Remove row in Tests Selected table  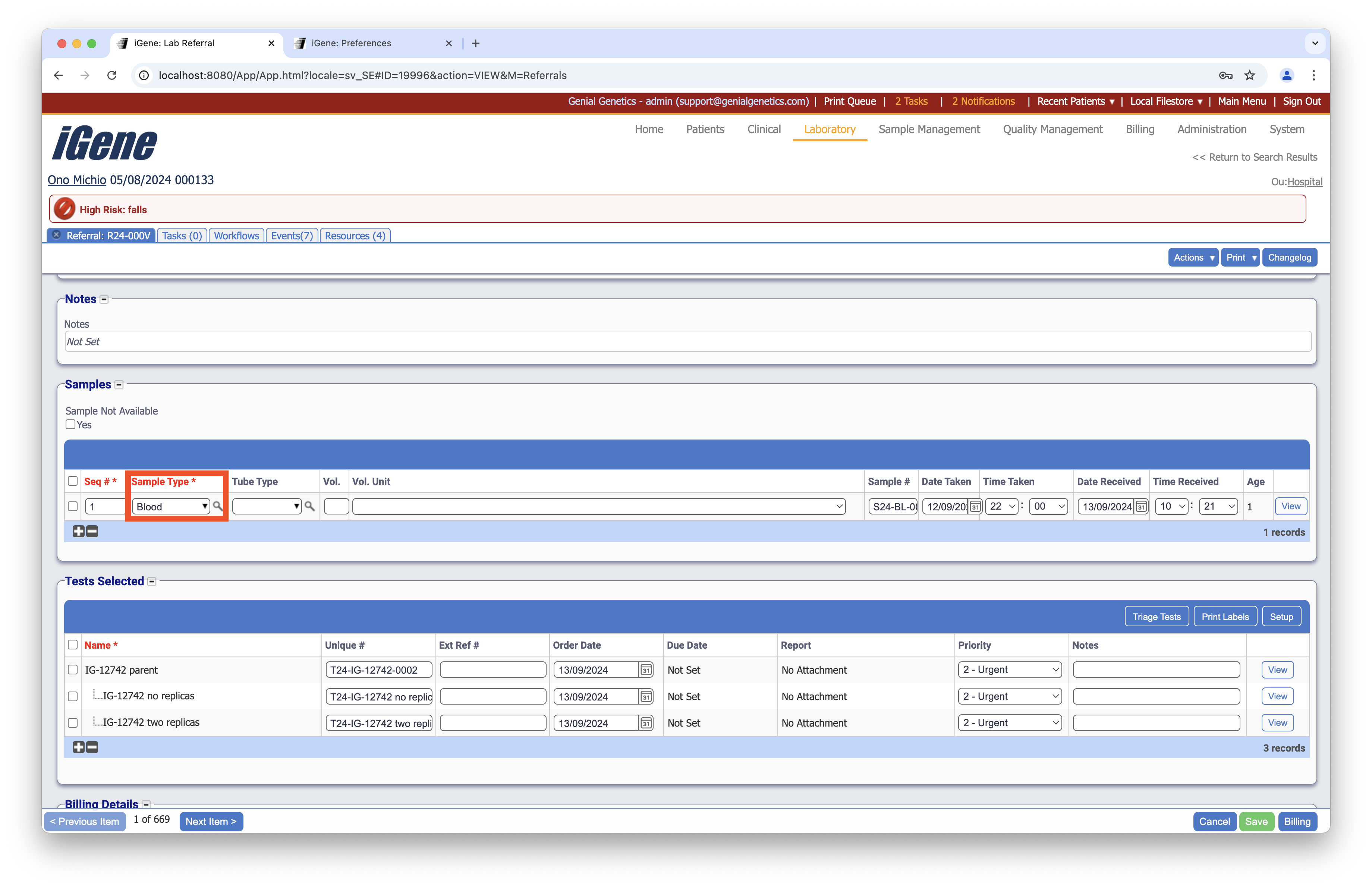(x=92, y=747)
